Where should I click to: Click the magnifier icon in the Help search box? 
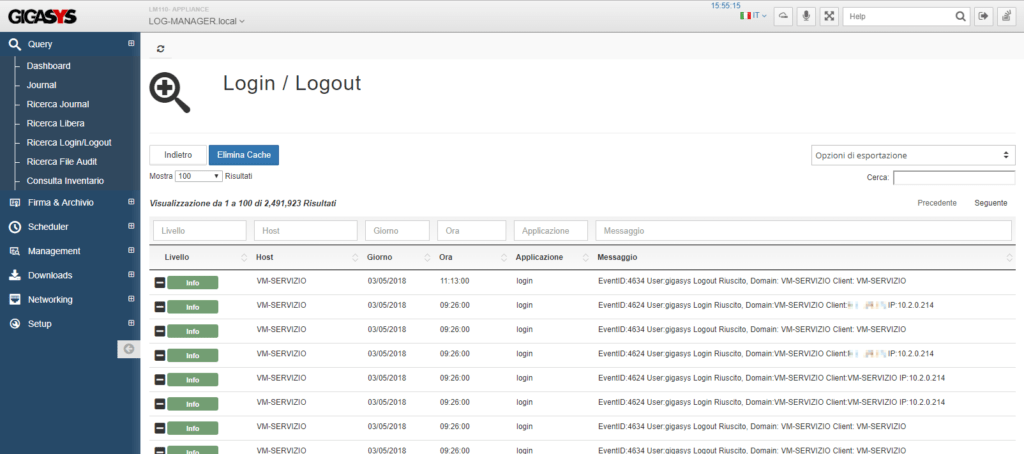[x=960, y=16]
